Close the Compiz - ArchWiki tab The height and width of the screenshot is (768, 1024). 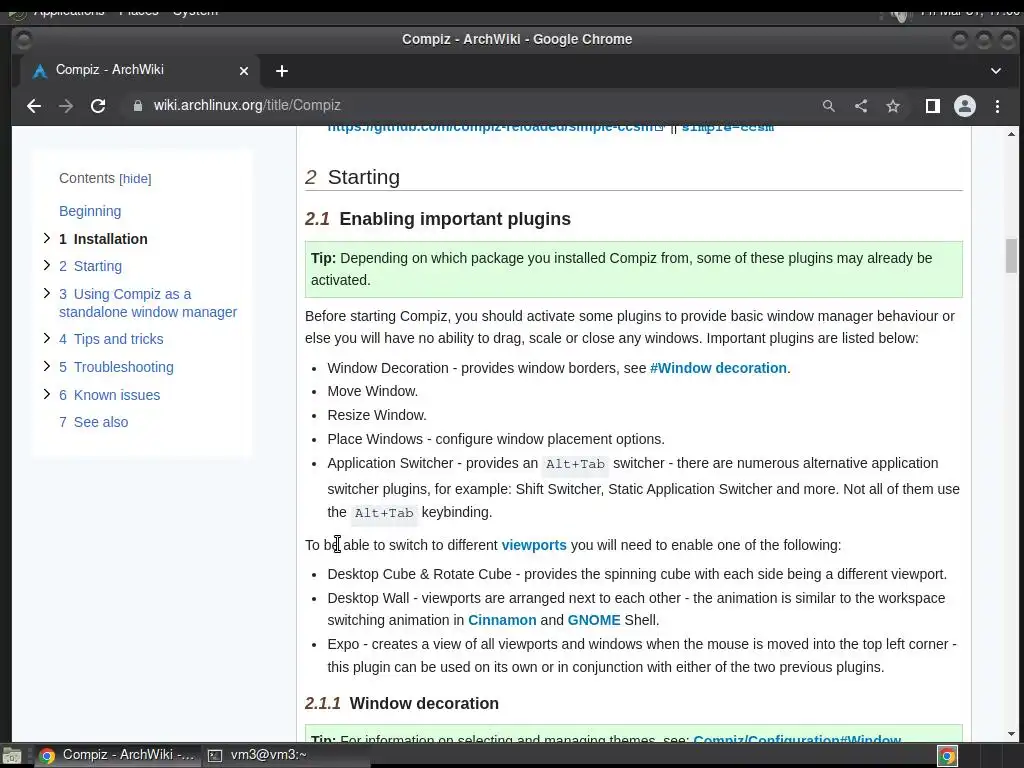tap(244, 71)
